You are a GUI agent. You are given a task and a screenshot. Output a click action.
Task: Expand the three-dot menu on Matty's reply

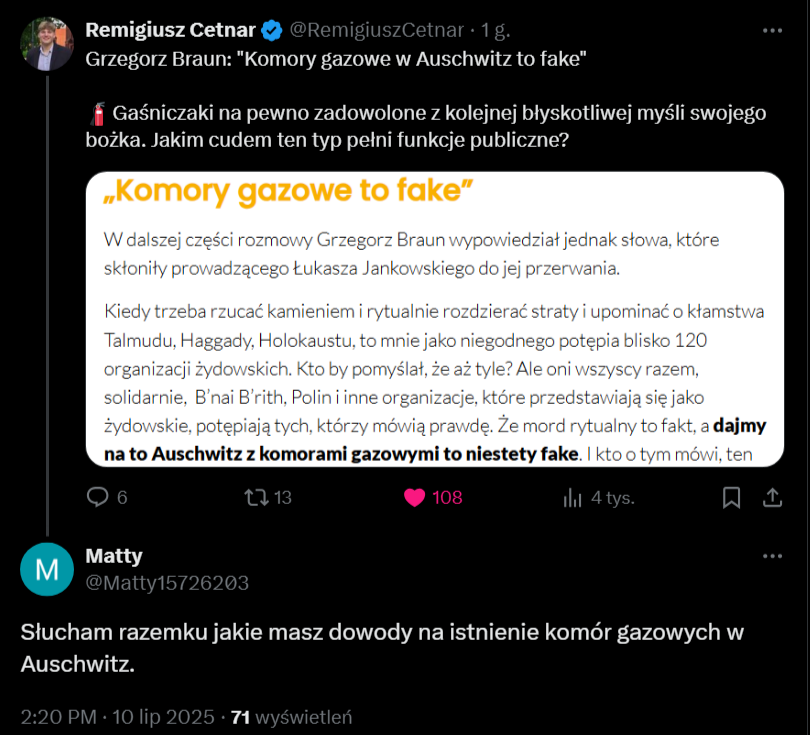pyautogui.click(x=772, y=556)
